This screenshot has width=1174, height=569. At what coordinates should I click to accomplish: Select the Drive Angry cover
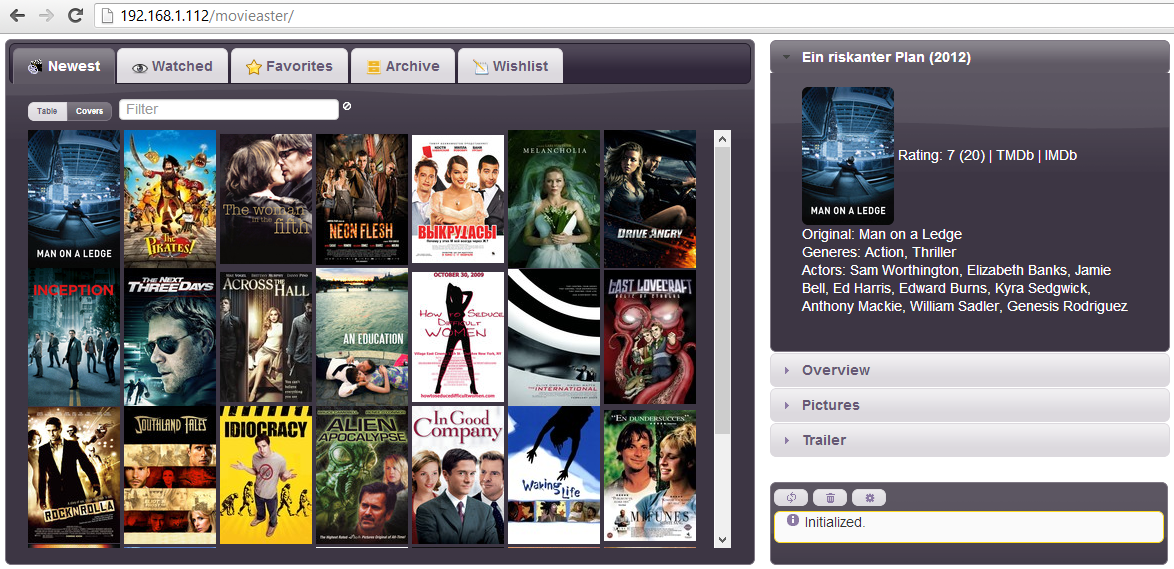pyautogui.click(x=650, y=198)
